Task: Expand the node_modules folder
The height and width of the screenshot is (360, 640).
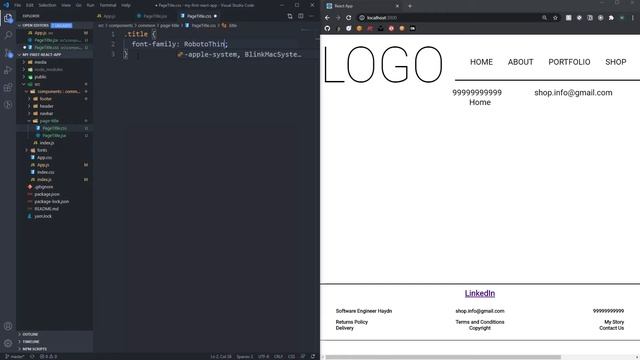Action: pos(48,69)
